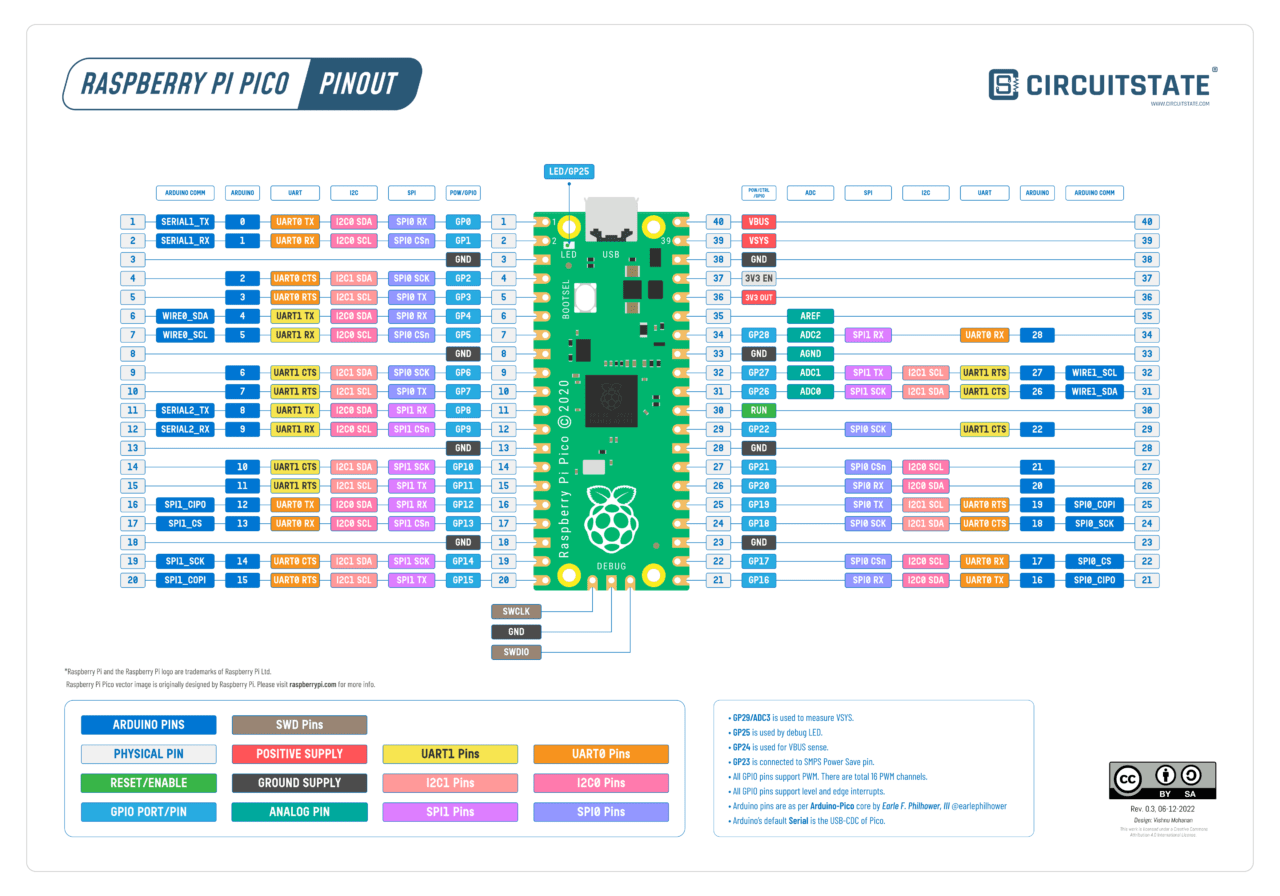Viewport: 1280px width, 896px height.
Task: Click the ARDUINO PINS legend swatch
Action: pos(148,725)
